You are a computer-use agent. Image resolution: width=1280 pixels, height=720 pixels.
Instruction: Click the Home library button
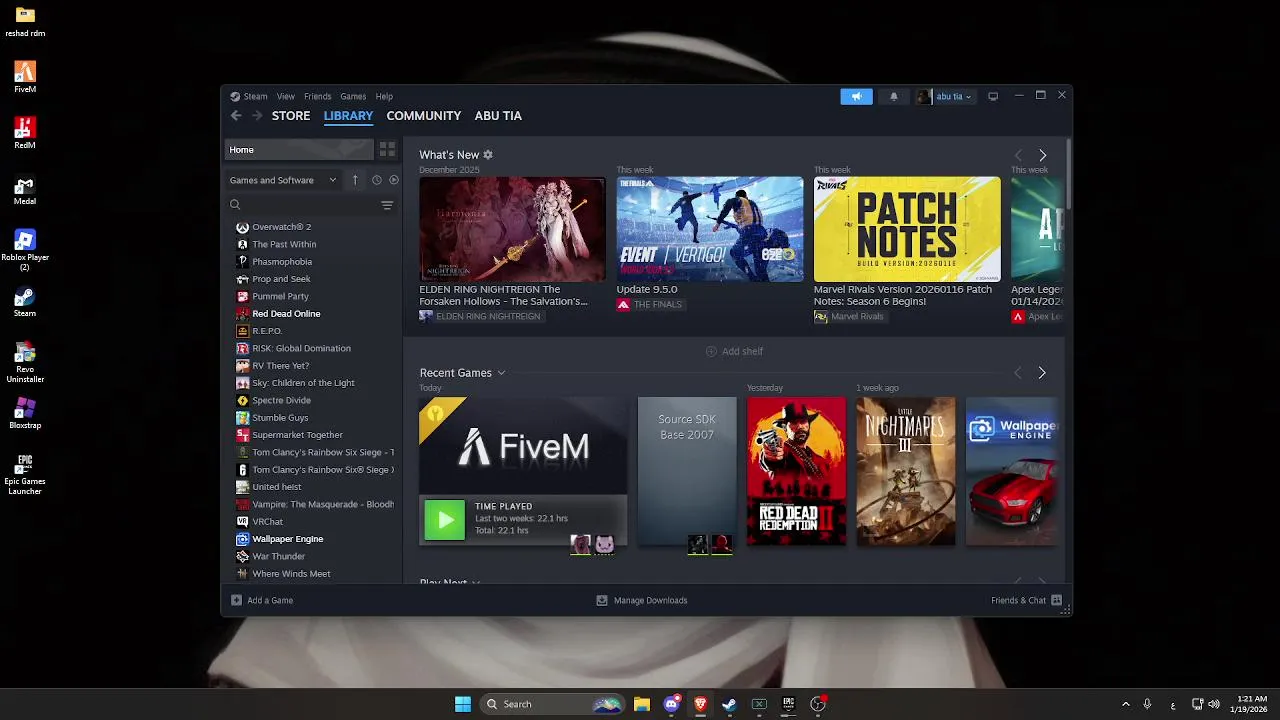pos(299,150)
